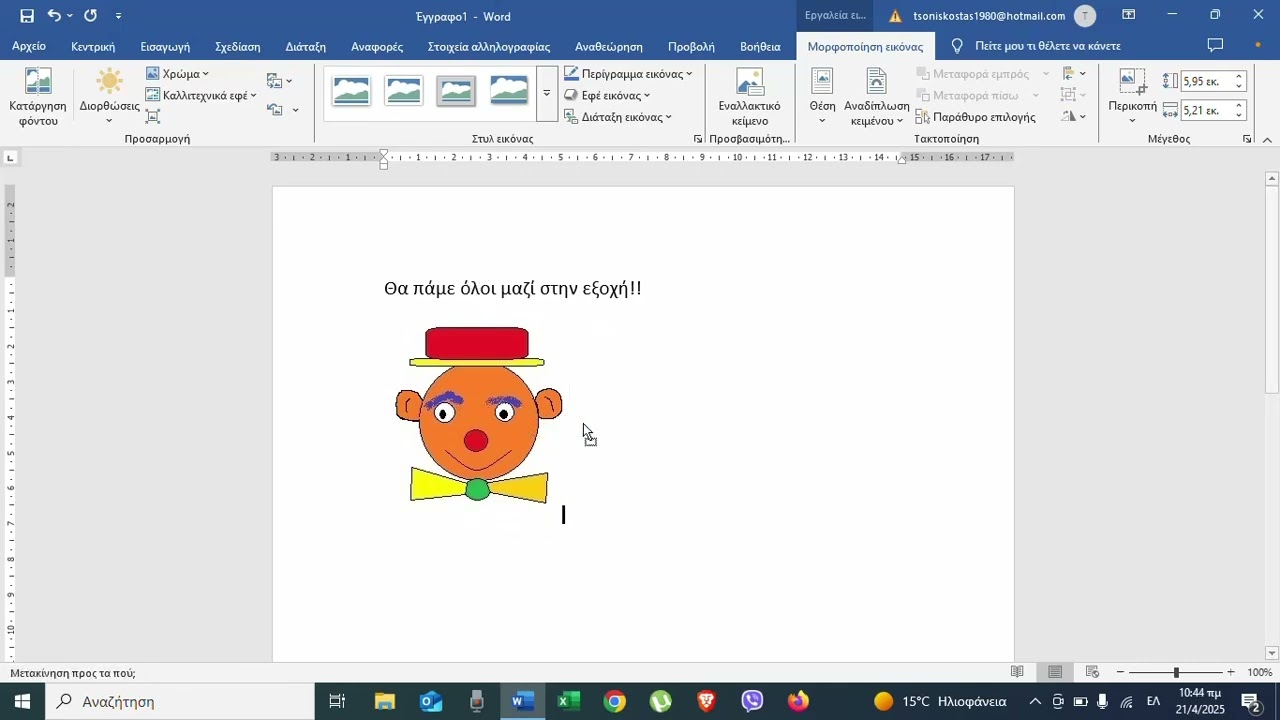Click the zoom slider handle
Viewport: 1280px width, 720px height.
point(1176,673)
